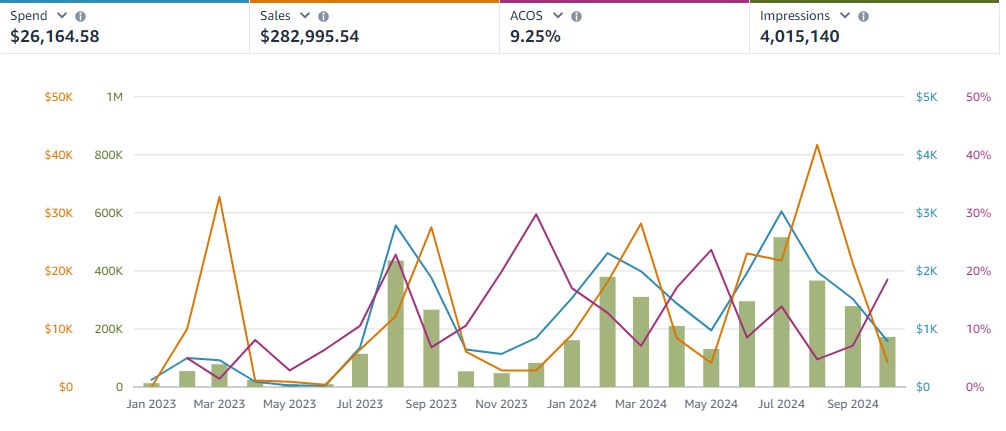1006x431 pixels.
Task: Click the tallest green impressions bar in Jul 2024
Action: (782, 312)
